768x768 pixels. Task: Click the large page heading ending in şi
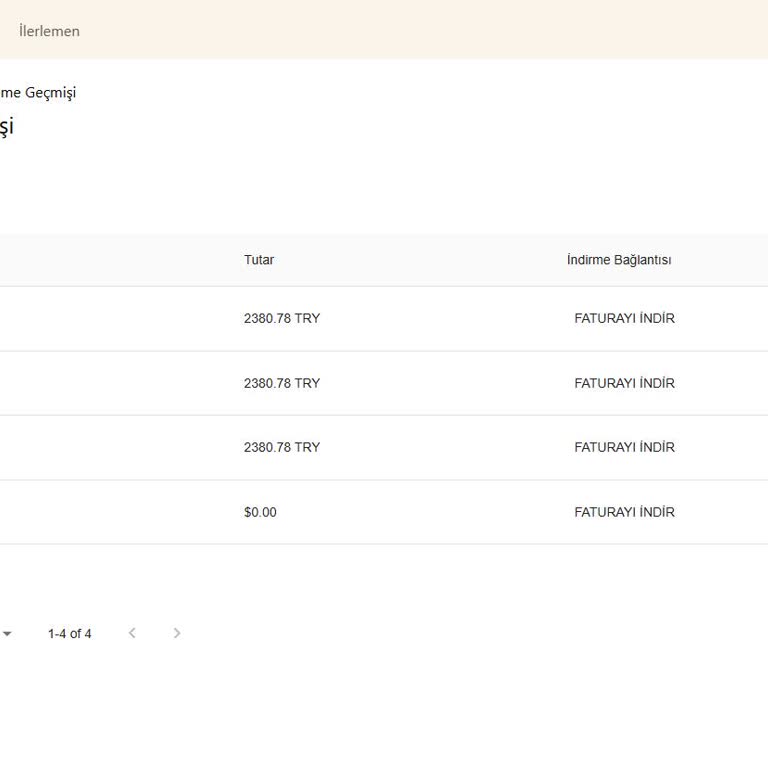tap(6, 126)
